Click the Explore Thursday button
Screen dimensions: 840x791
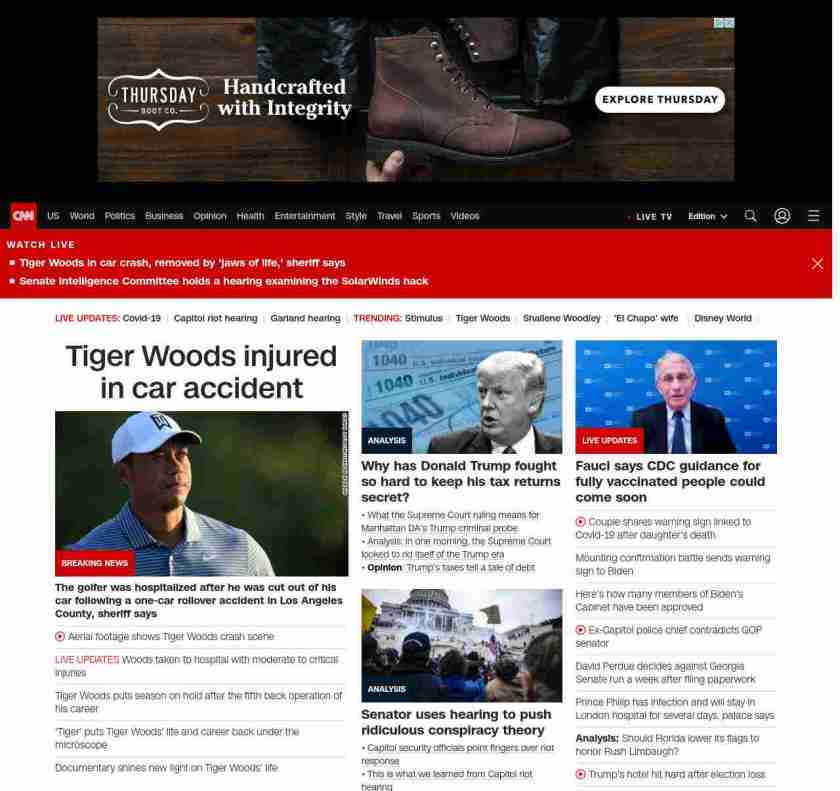pyautogui.click(x=659, y=99)
